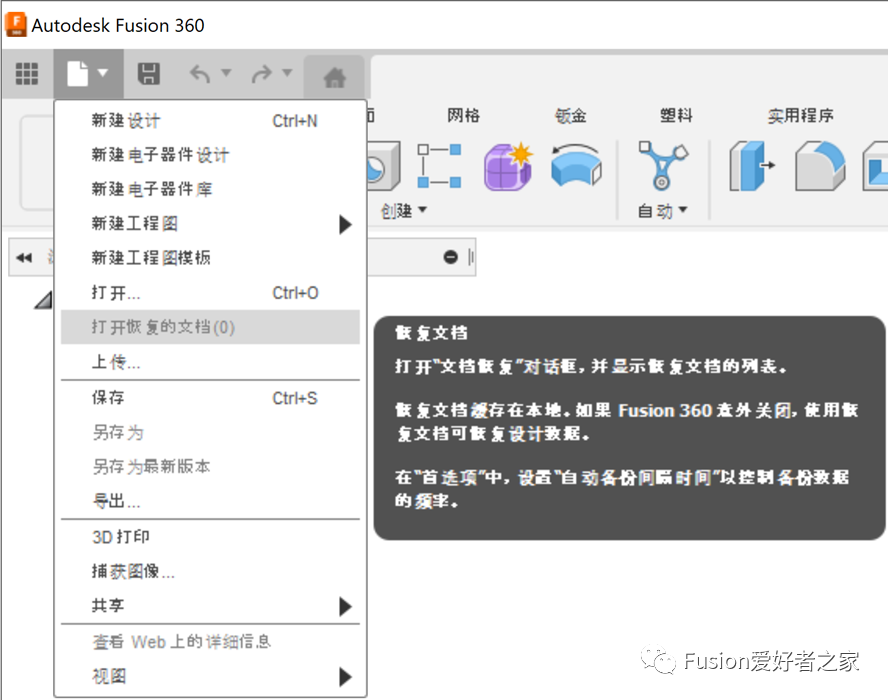The width and height of the screenshot is (888, 700).
Task: Click the purple Create Form icon
Action: [508, 166]
